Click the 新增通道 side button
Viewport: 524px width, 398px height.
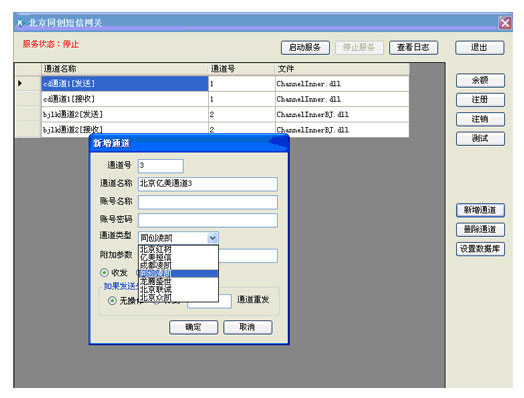(480, 210)
